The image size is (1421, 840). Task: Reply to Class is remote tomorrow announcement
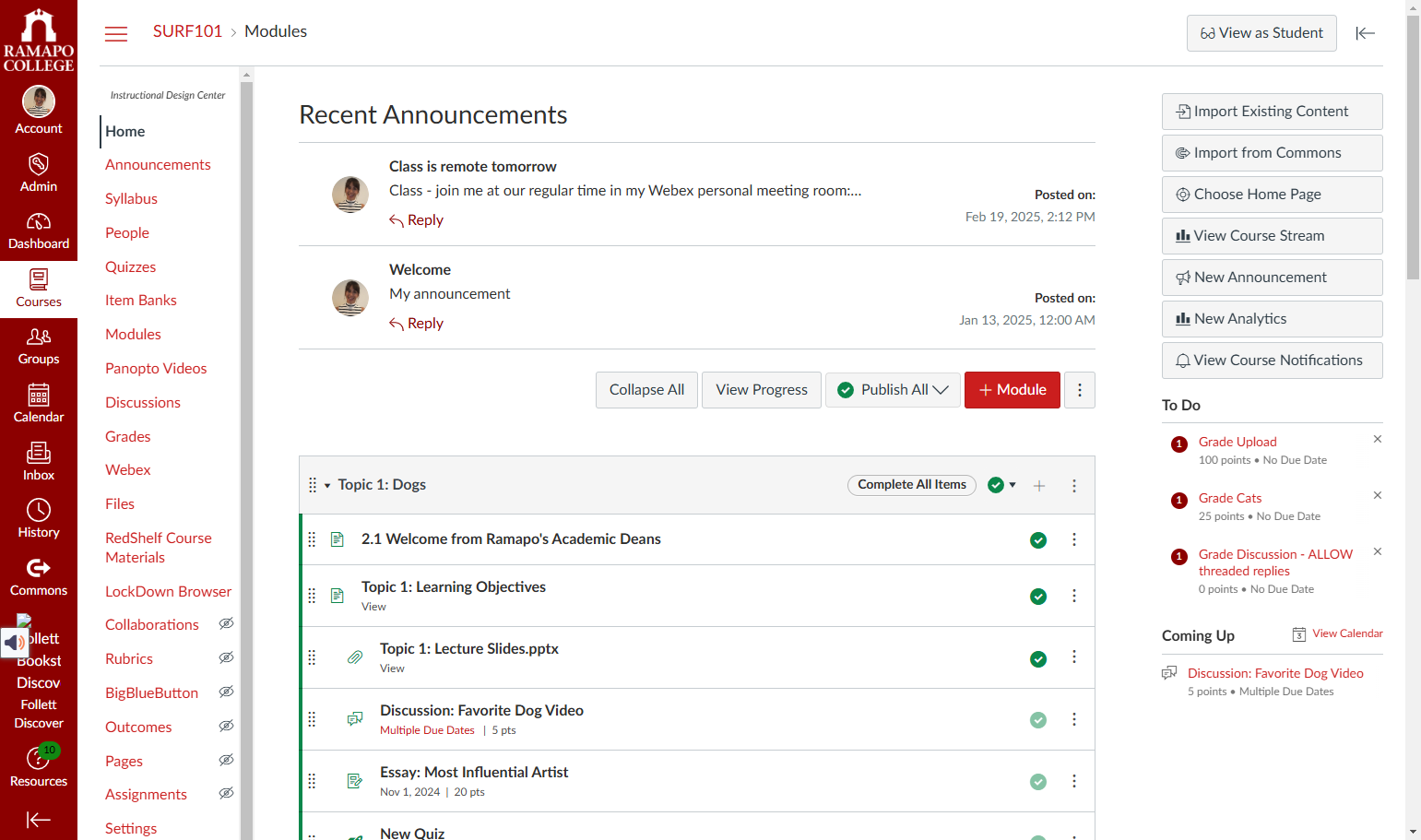tap(416, 220)
